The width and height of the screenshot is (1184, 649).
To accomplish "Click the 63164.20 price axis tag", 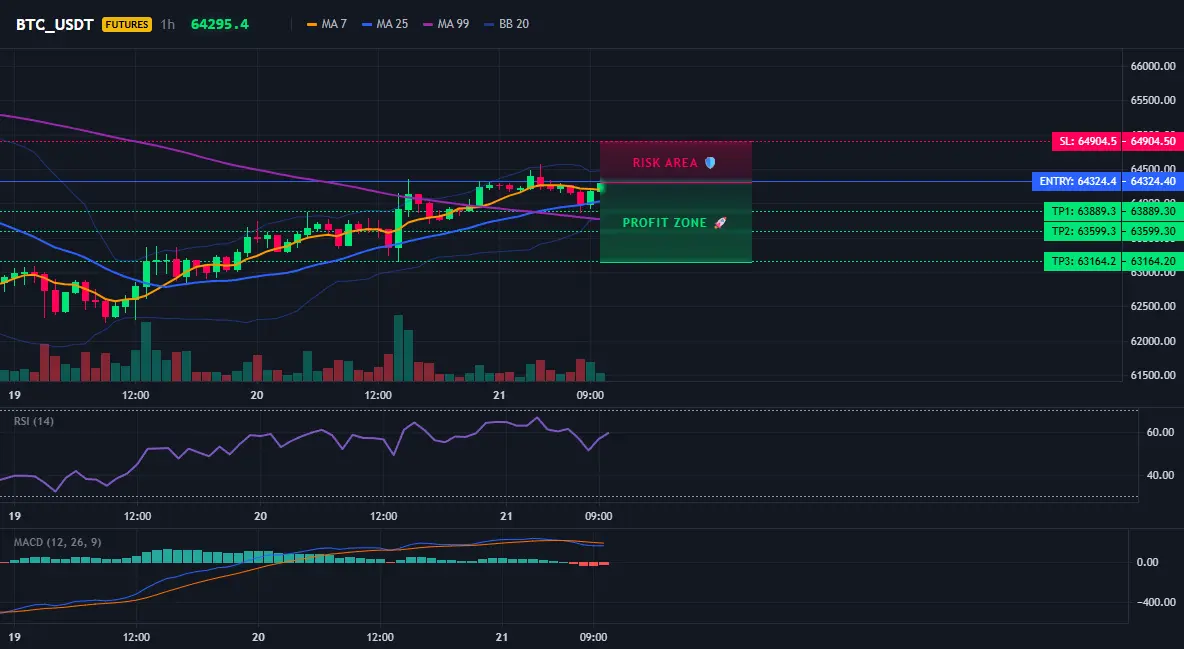I will point(1153,261).
